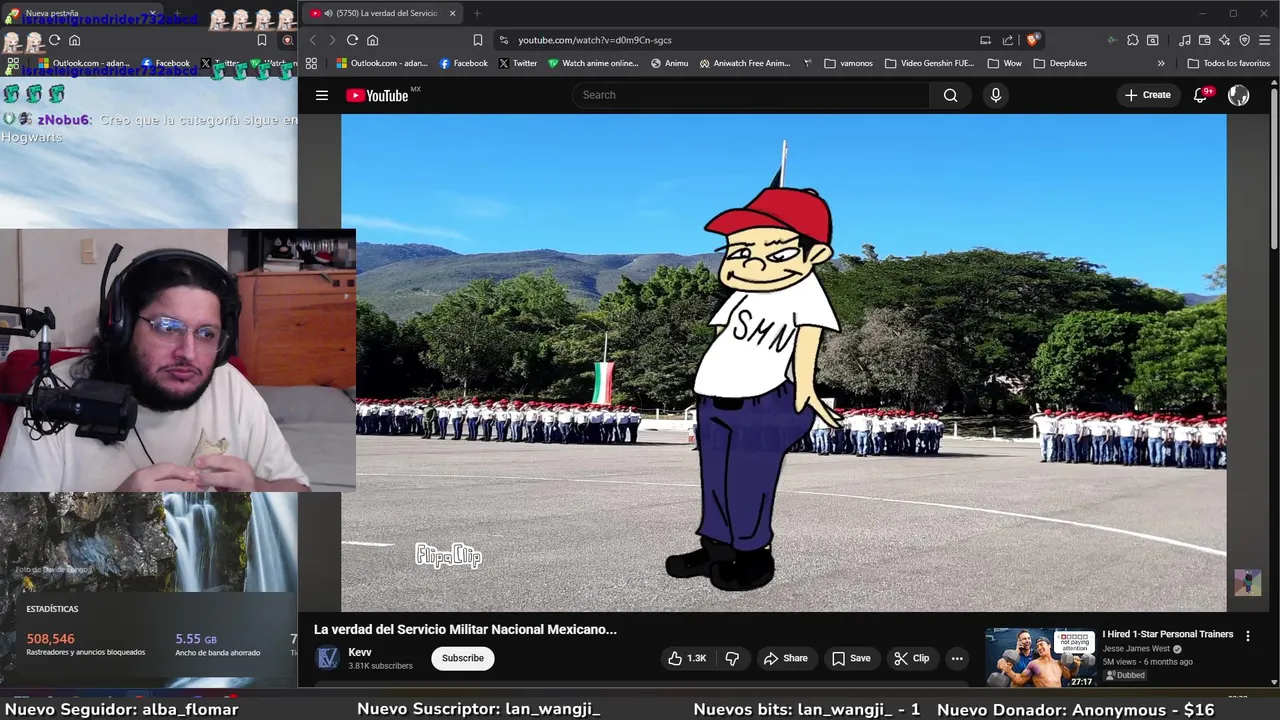The width and height of the screenshot is (1280, 720).
Task: Click the home icon in YouTube browser window
Action: 373,40
